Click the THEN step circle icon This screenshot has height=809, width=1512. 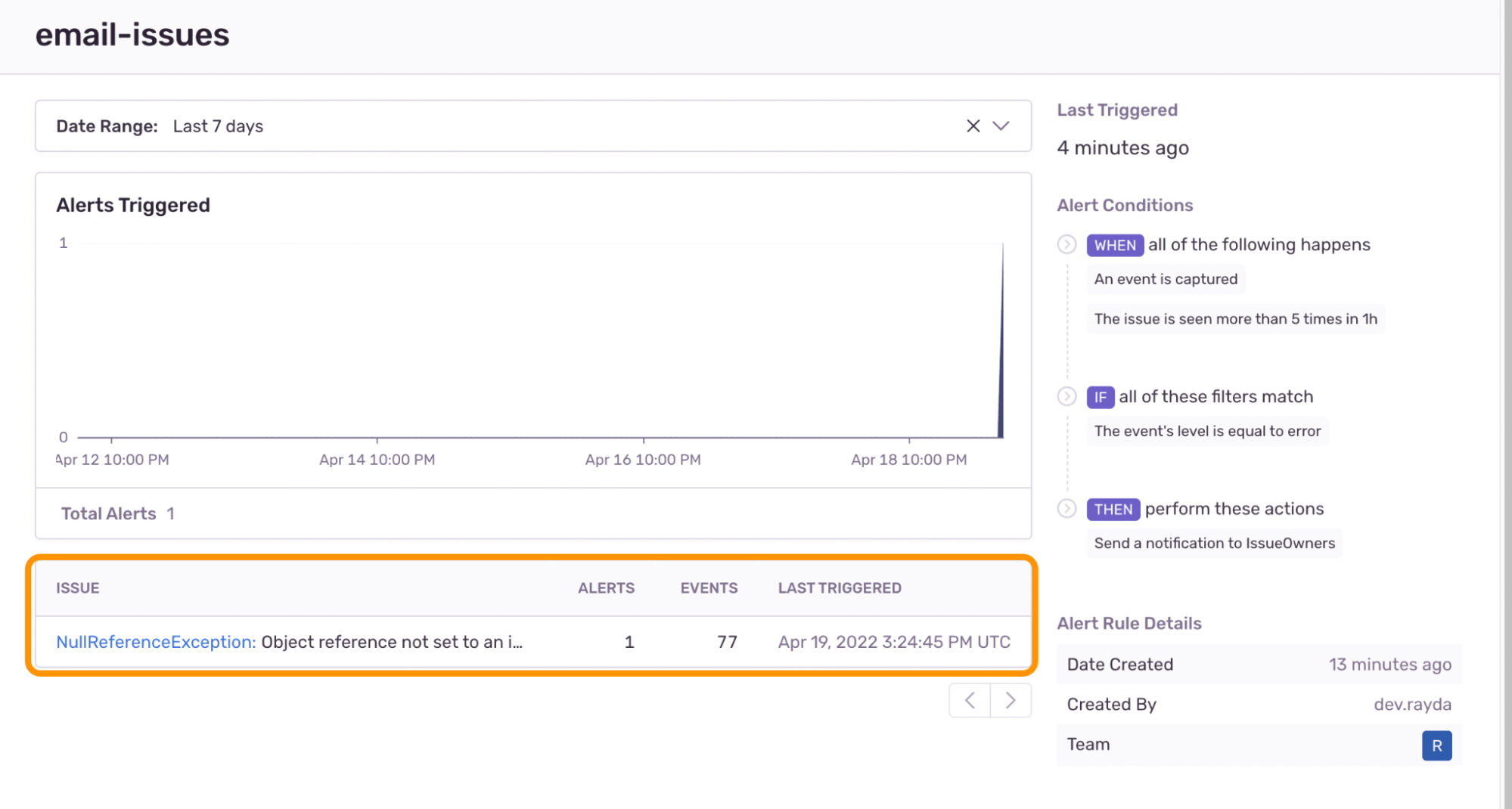coord(1066,509)
